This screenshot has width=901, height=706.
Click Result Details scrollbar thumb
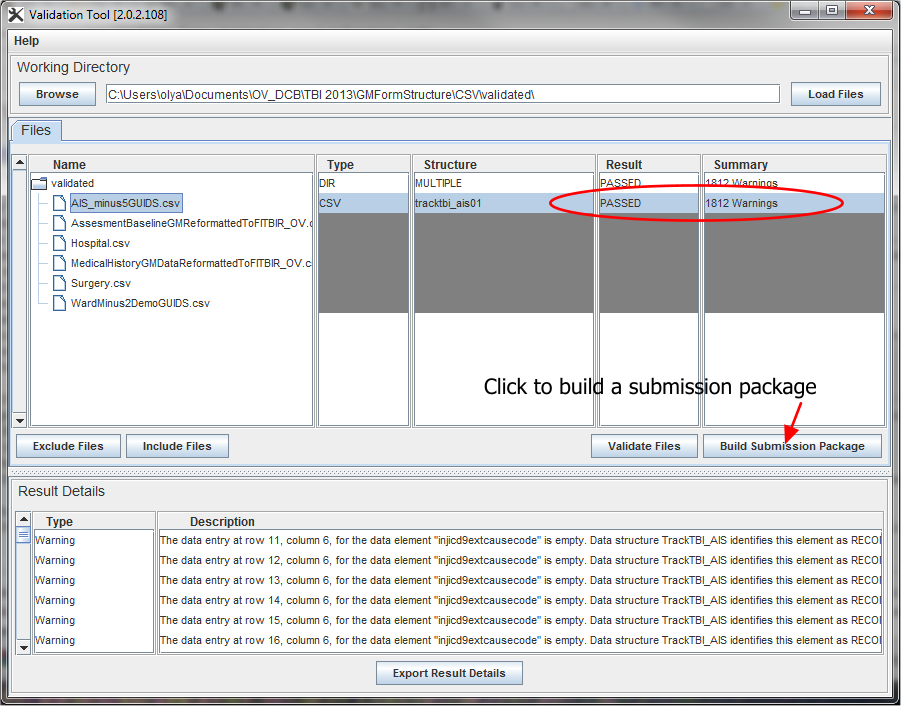pos(23,535)
